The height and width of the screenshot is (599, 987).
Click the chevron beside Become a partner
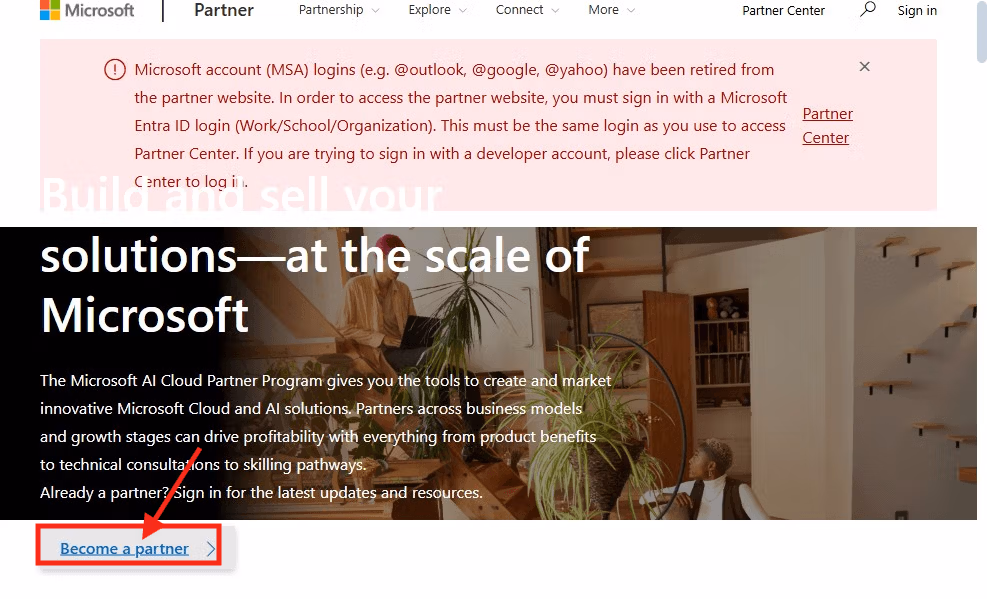click(x=211, y=549)
